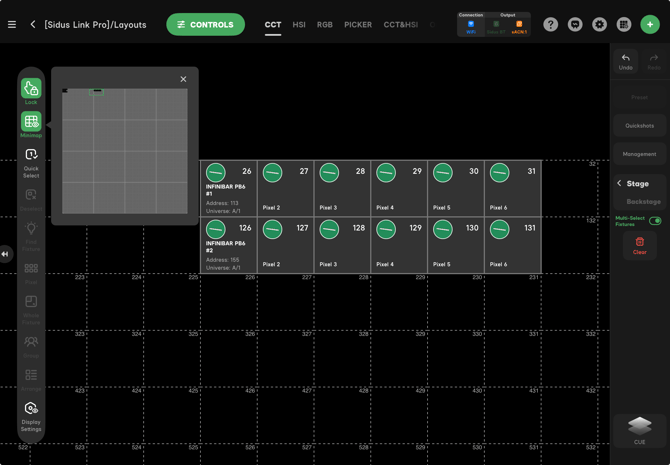Viewport: 670px width, 465px height.
Task: Toggle the Lock tool in left sidebar
Action: coord(31,90)
